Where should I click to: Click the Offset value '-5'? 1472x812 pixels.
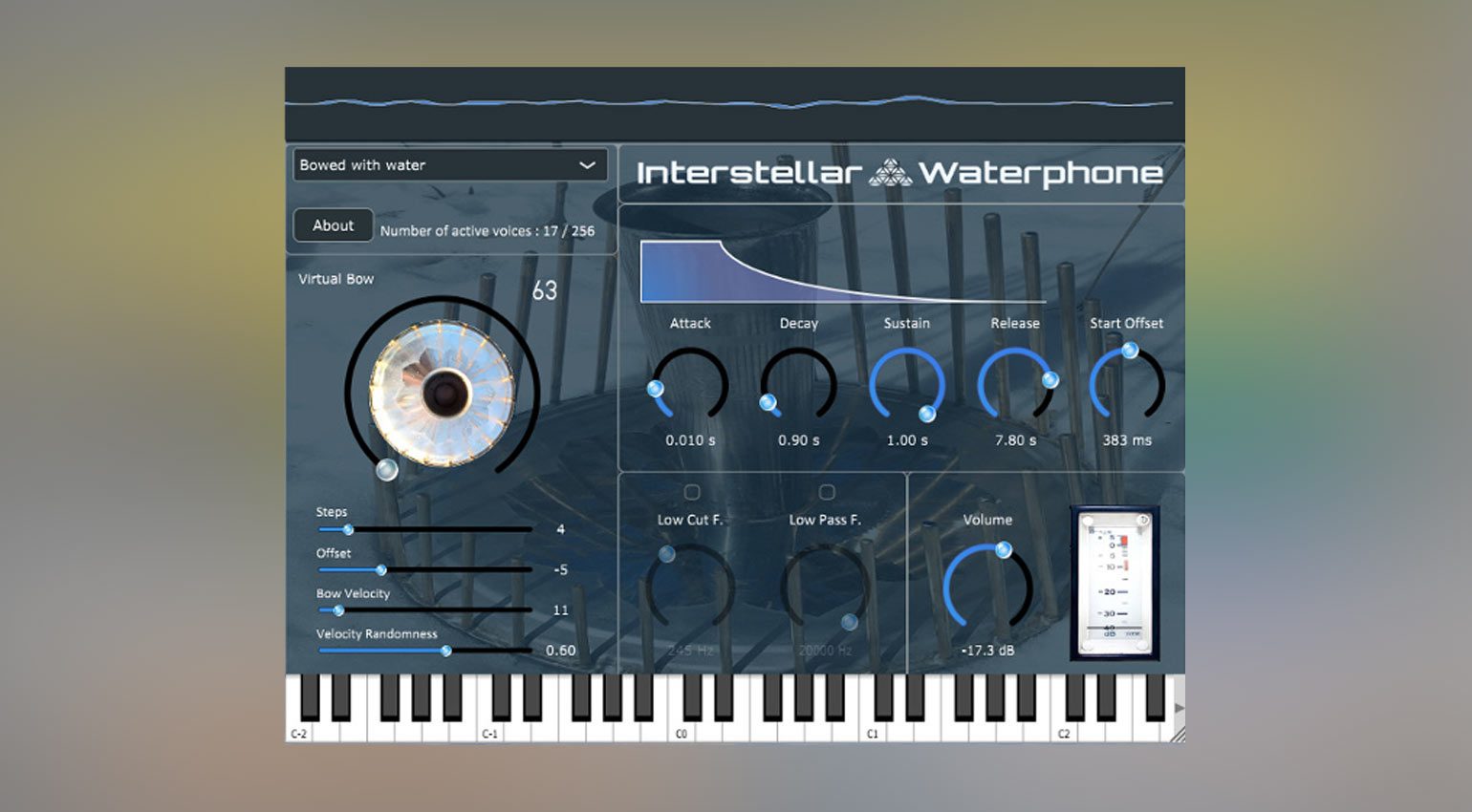coord(561,569)
